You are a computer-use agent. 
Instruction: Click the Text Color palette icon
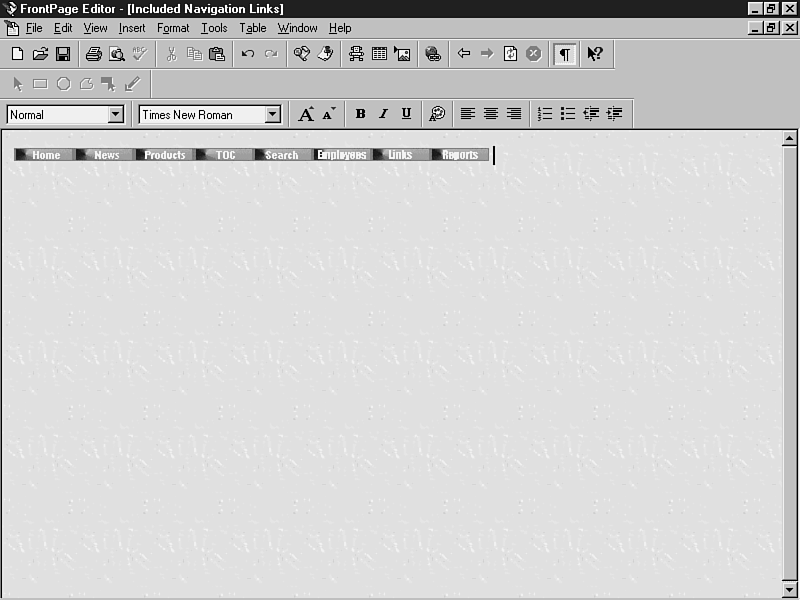[437, 114]
